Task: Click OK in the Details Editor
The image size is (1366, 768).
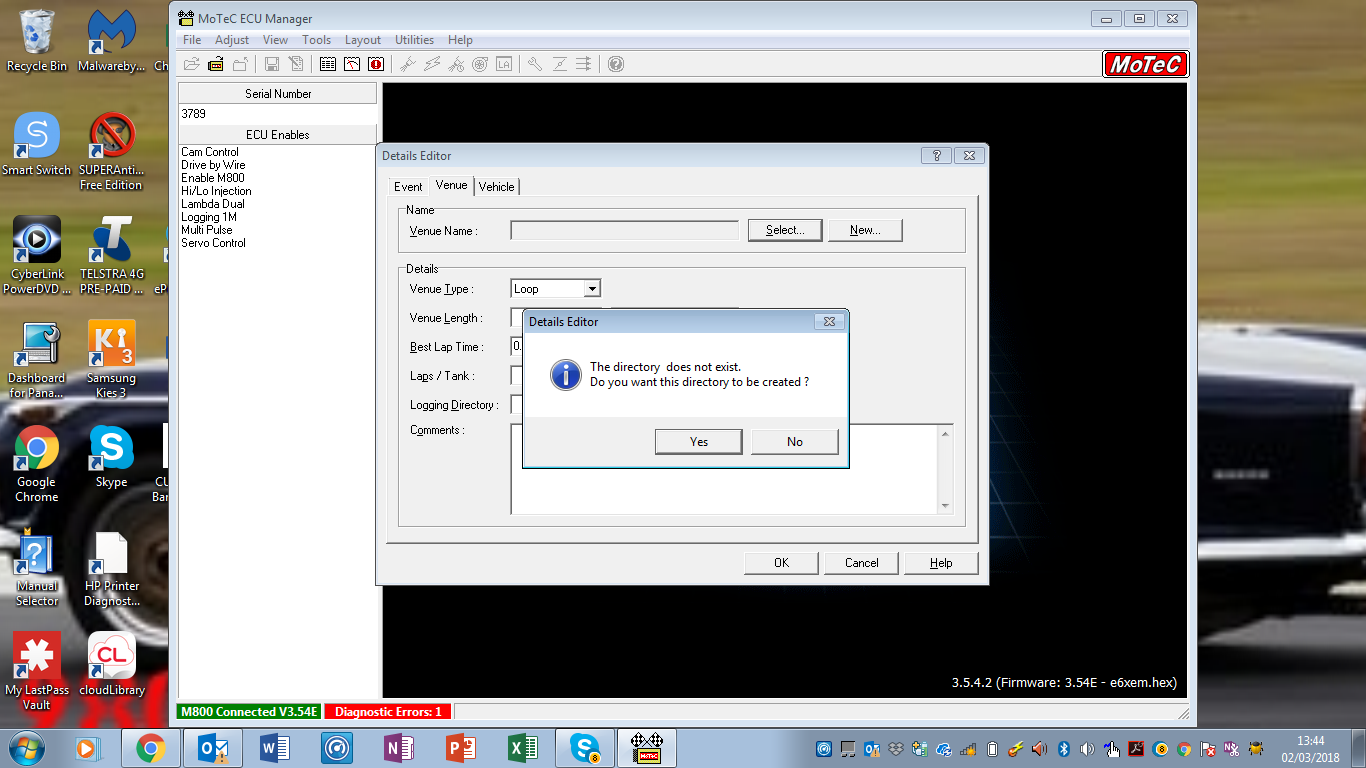Action: click(781, 563)
